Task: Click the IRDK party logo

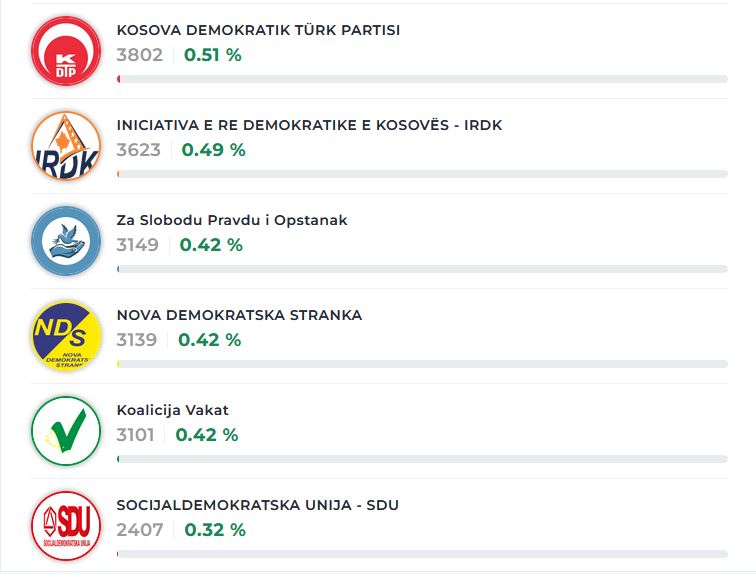Action: pyautogui.click(x=66, y=145)
